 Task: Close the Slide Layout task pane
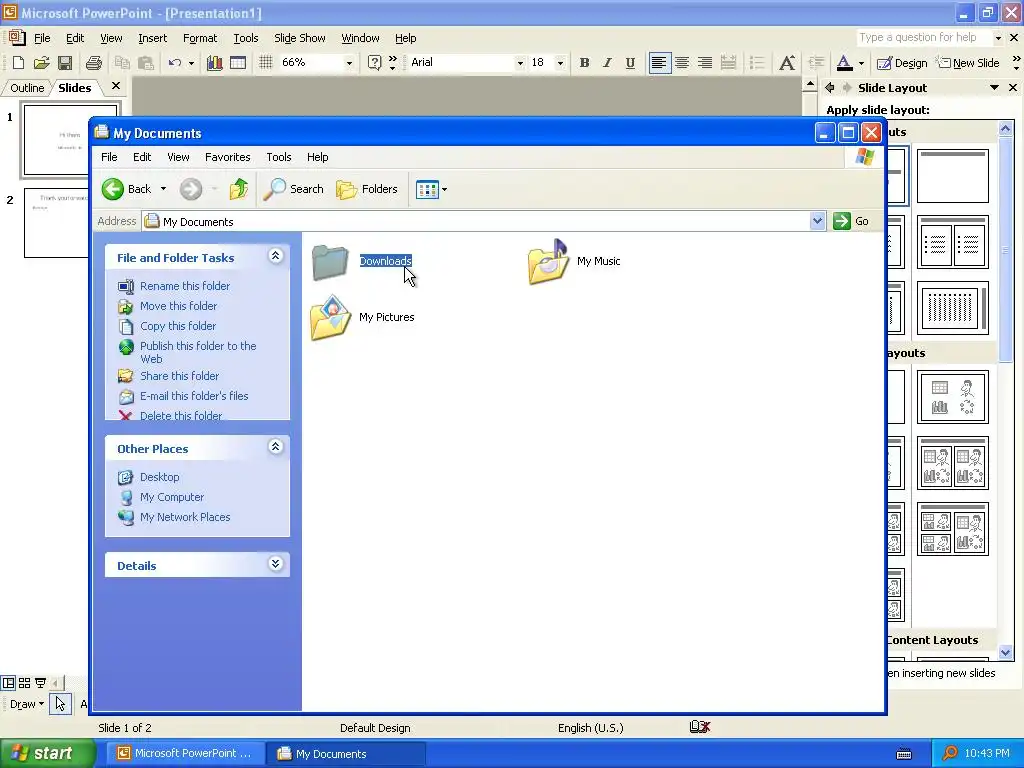pos(1013,88)
